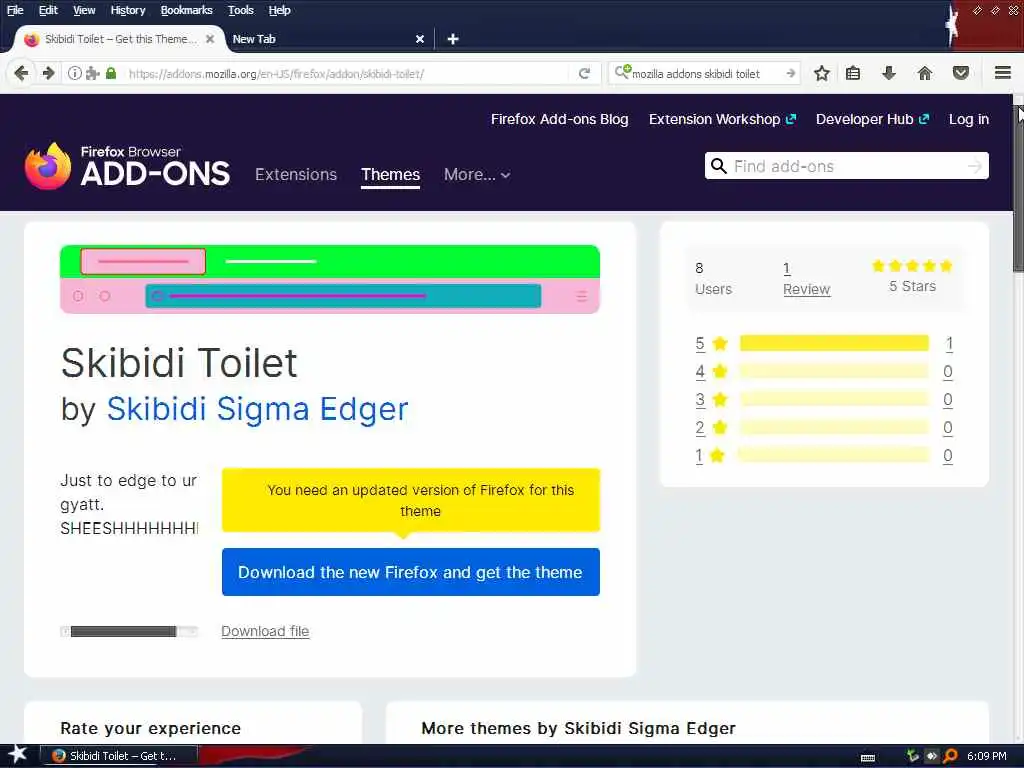Click the puzzle-piece add-on icon in address bar
Viewport: 1024px width, 768px height.
pos(93,73)
